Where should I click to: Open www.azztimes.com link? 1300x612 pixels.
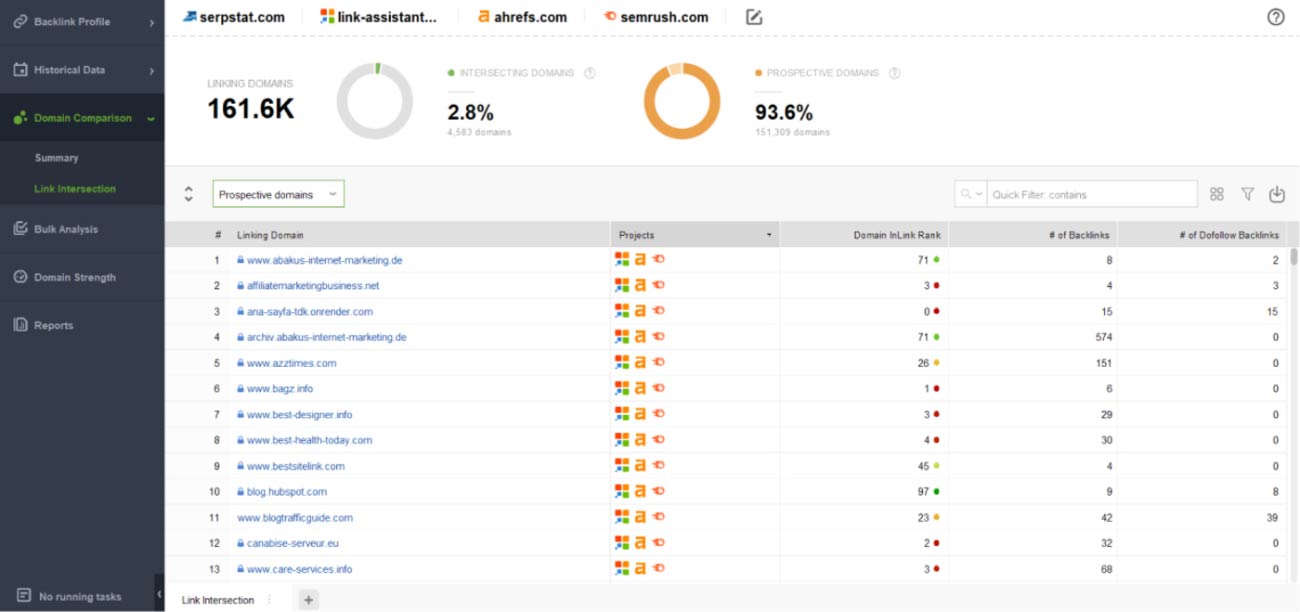tap(291, 363)
